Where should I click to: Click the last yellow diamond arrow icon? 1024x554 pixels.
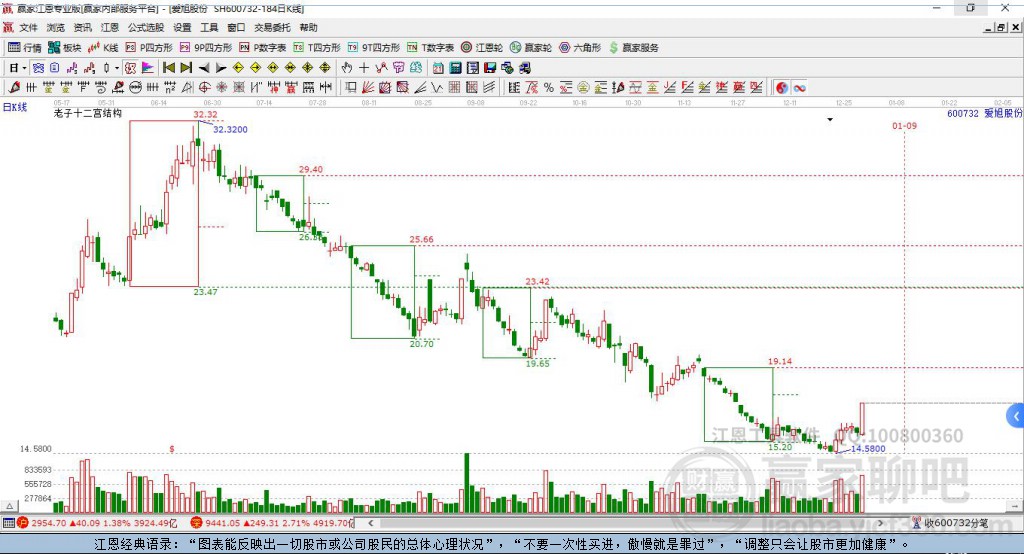(325, 68)
